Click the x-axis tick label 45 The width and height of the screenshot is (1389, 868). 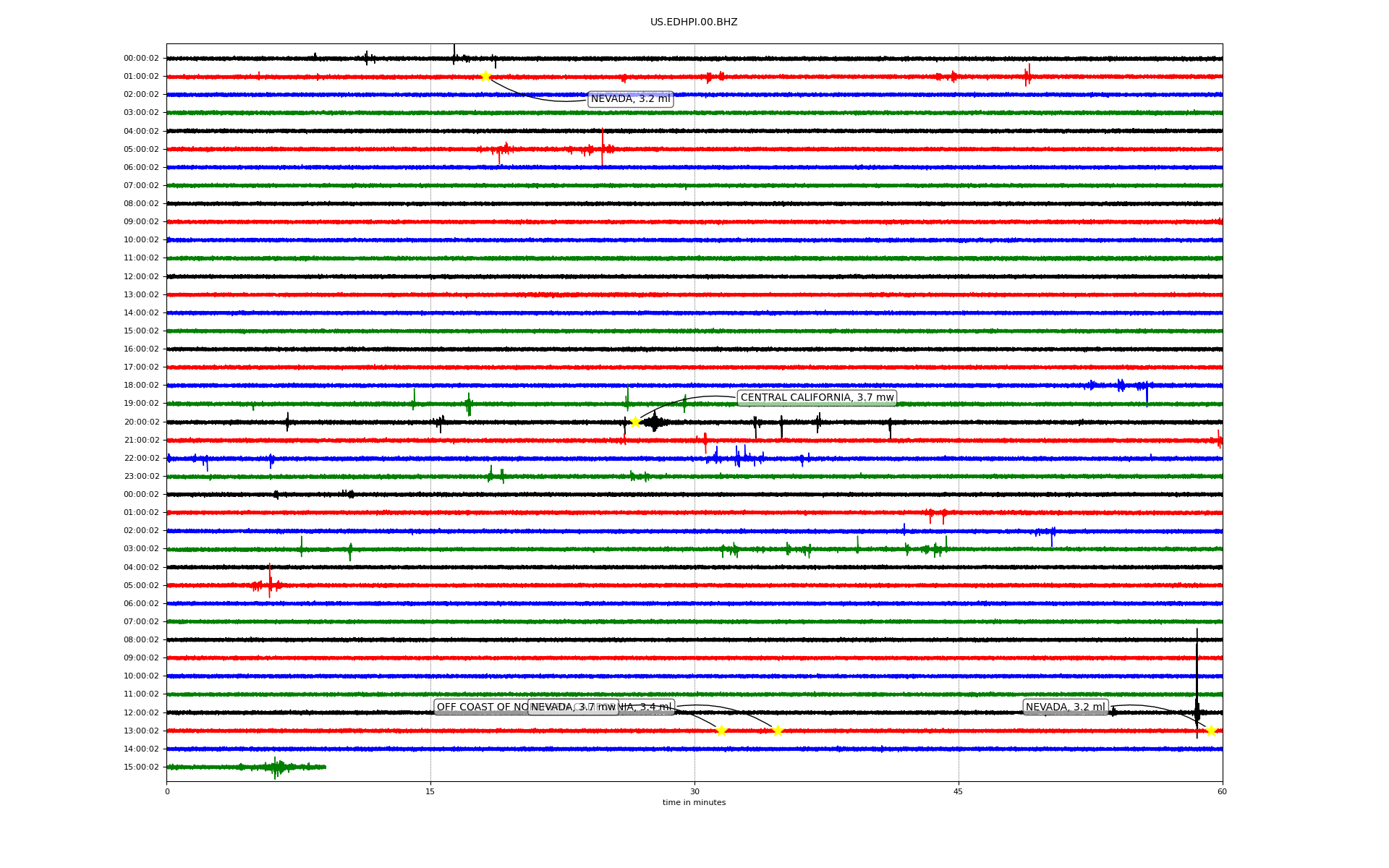coord(959,792)
